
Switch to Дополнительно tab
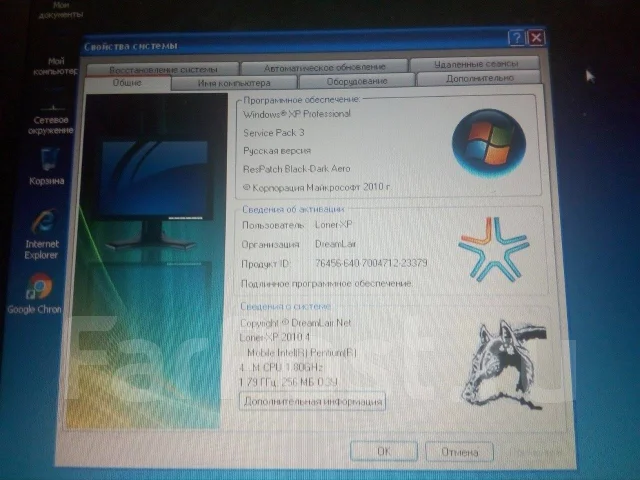479,78
